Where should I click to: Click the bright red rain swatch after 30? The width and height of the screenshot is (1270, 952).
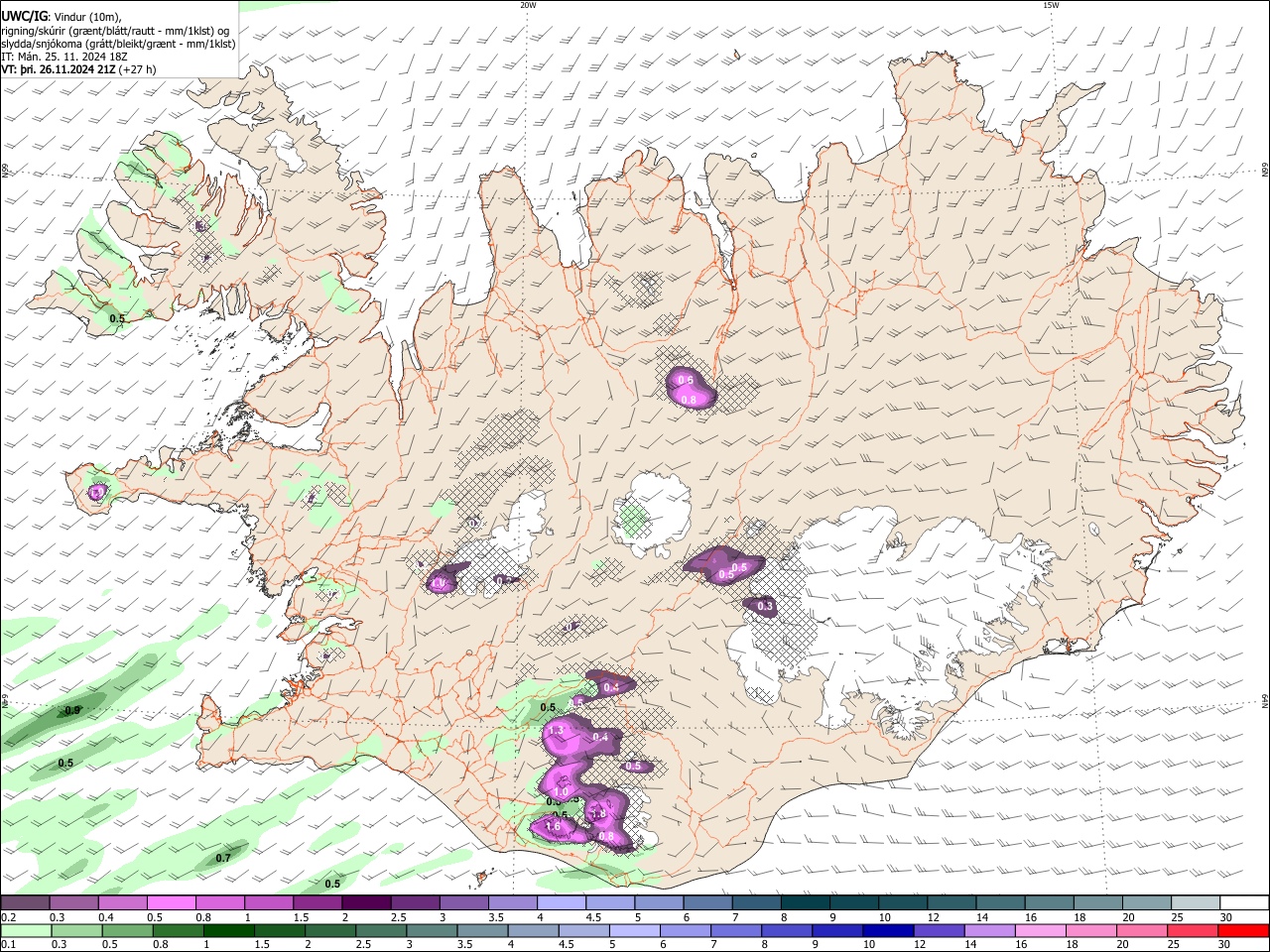point(1242,930)
